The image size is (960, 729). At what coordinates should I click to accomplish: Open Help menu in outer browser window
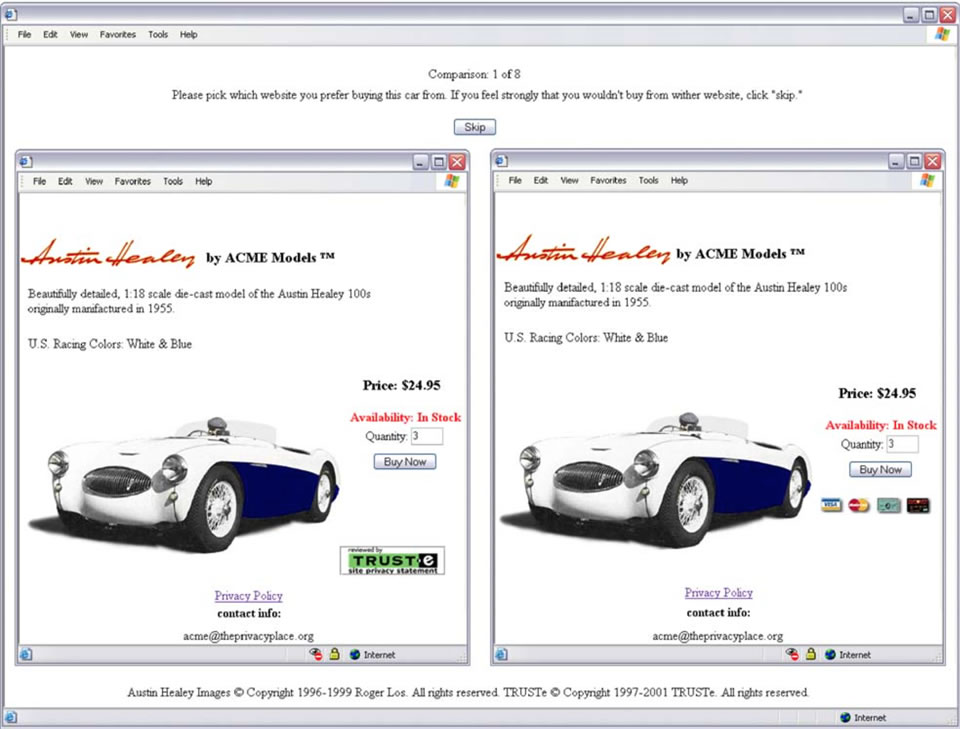click(189, 34)
